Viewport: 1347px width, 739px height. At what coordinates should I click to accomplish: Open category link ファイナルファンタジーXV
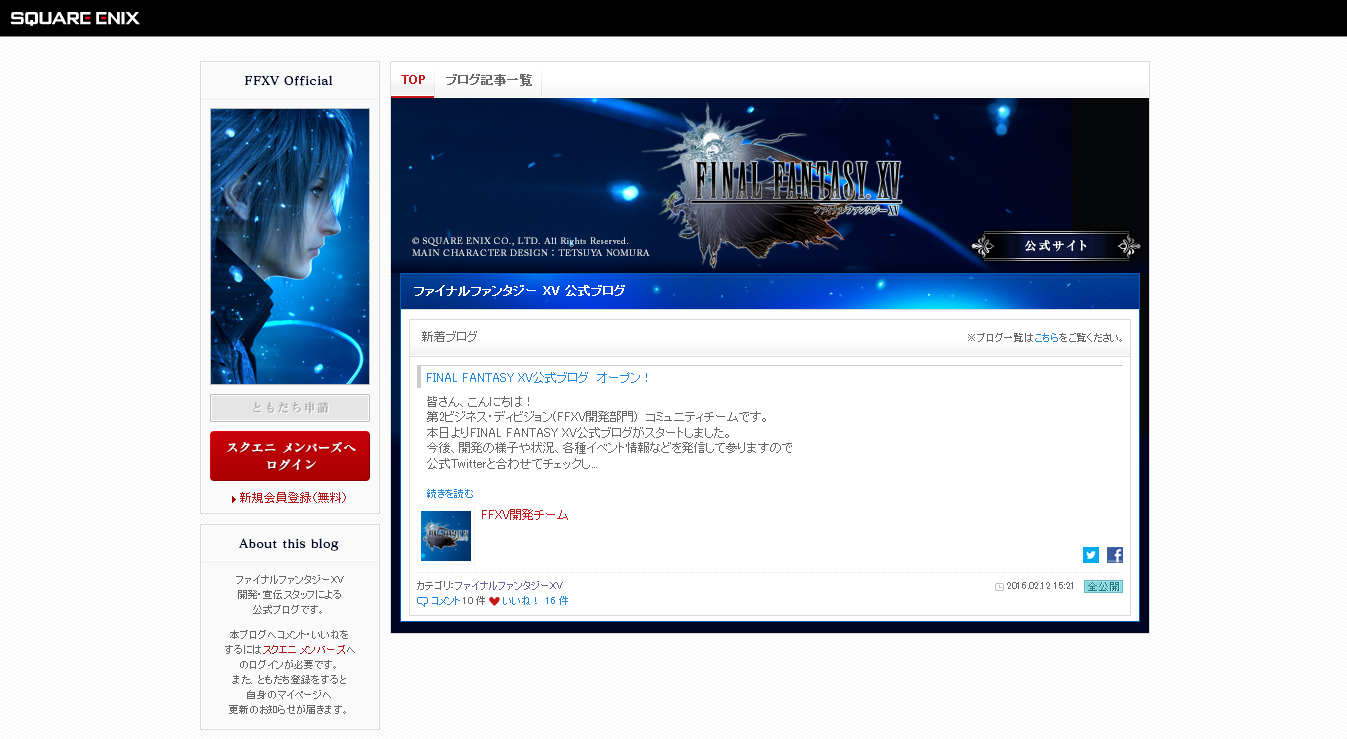(508, 586)
